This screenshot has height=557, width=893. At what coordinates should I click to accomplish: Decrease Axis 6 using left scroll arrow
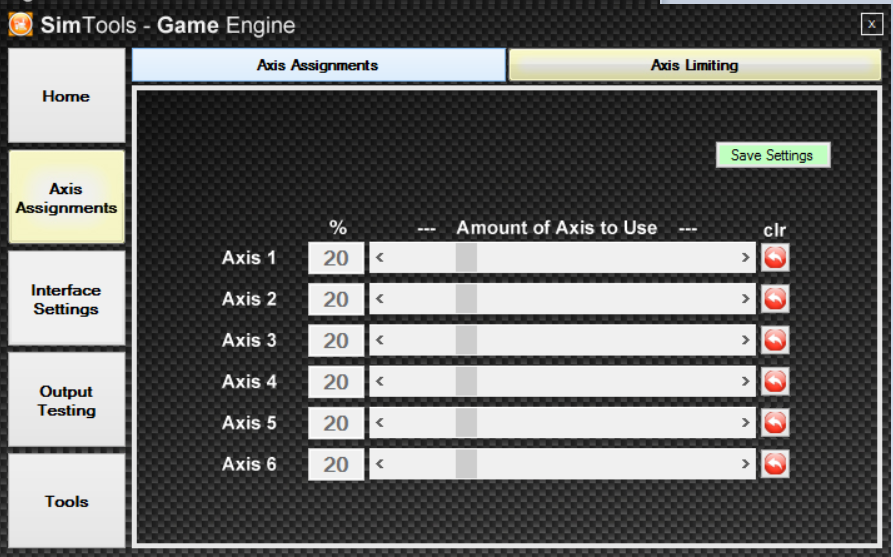click(380, 464)
